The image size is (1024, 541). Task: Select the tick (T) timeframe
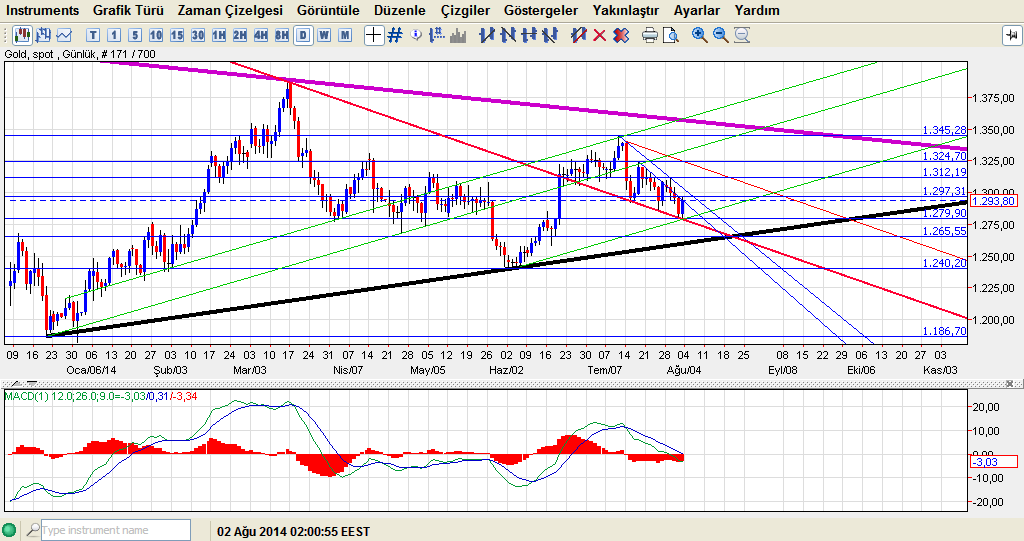[x=93, y=35]
